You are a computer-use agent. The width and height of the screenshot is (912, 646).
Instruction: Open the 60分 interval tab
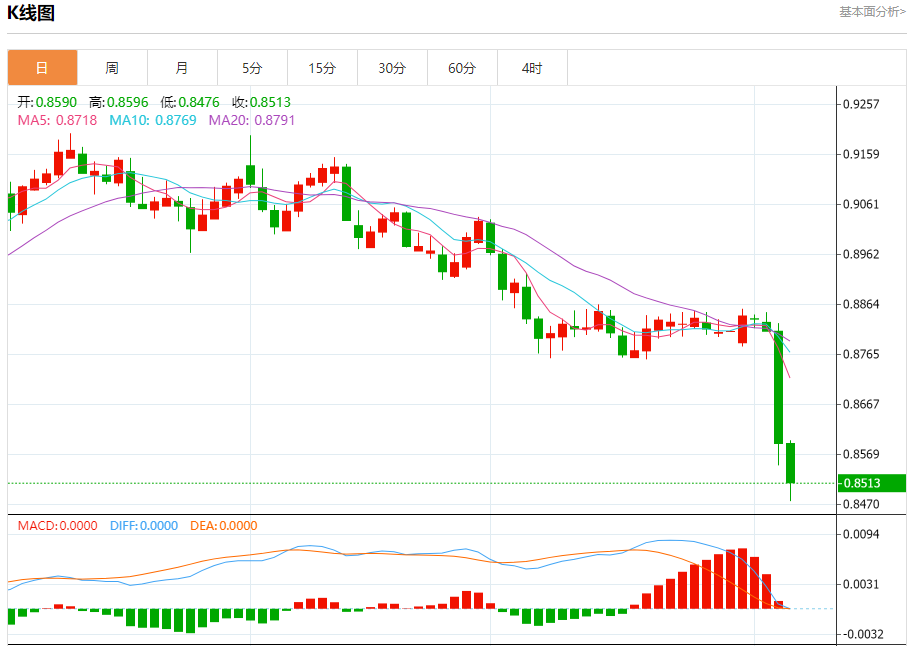(x=462, y=68)
